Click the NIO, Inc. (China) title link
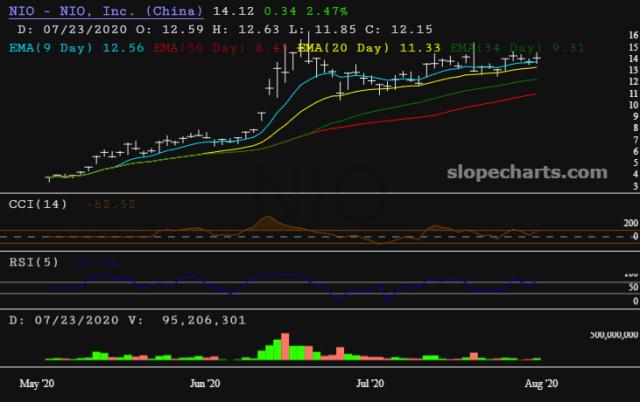 102,12
